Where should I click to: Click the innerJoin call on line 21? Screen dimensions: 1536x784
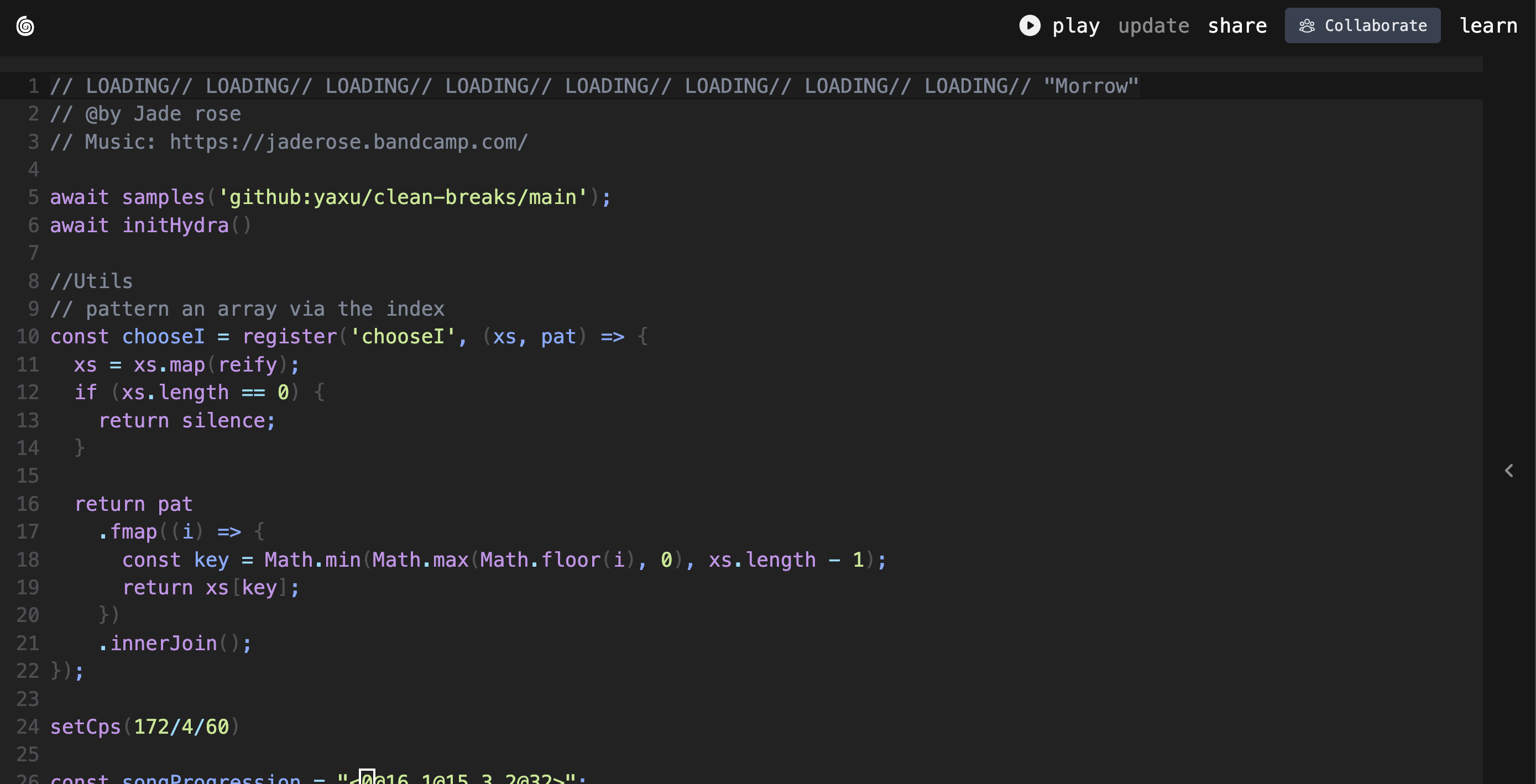pos(163,644)
